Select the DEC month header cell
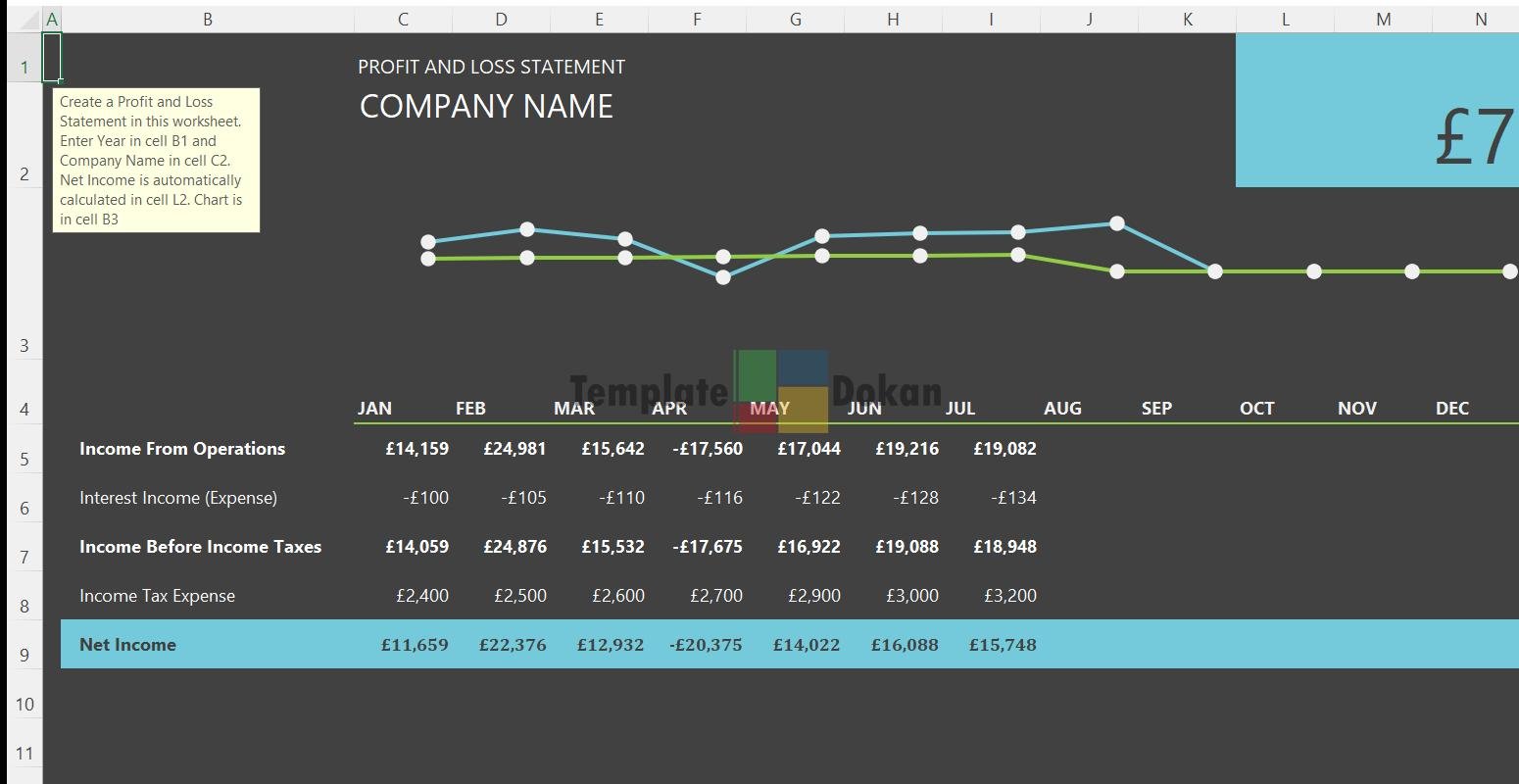This screenshot has width=1519, height=784. pyautogui.click(x=1452, y=409)
